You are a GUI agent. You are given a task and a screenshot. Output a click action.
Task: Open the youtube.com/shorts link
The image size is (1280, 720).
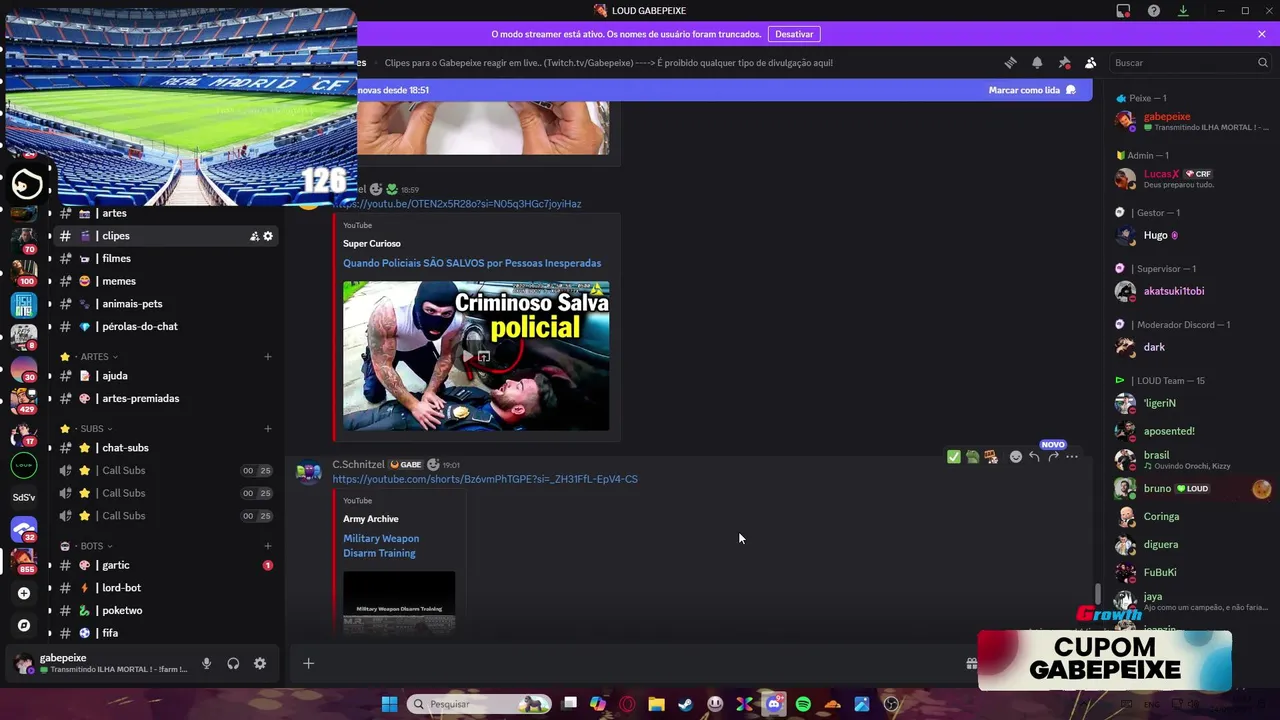(485, 479)
